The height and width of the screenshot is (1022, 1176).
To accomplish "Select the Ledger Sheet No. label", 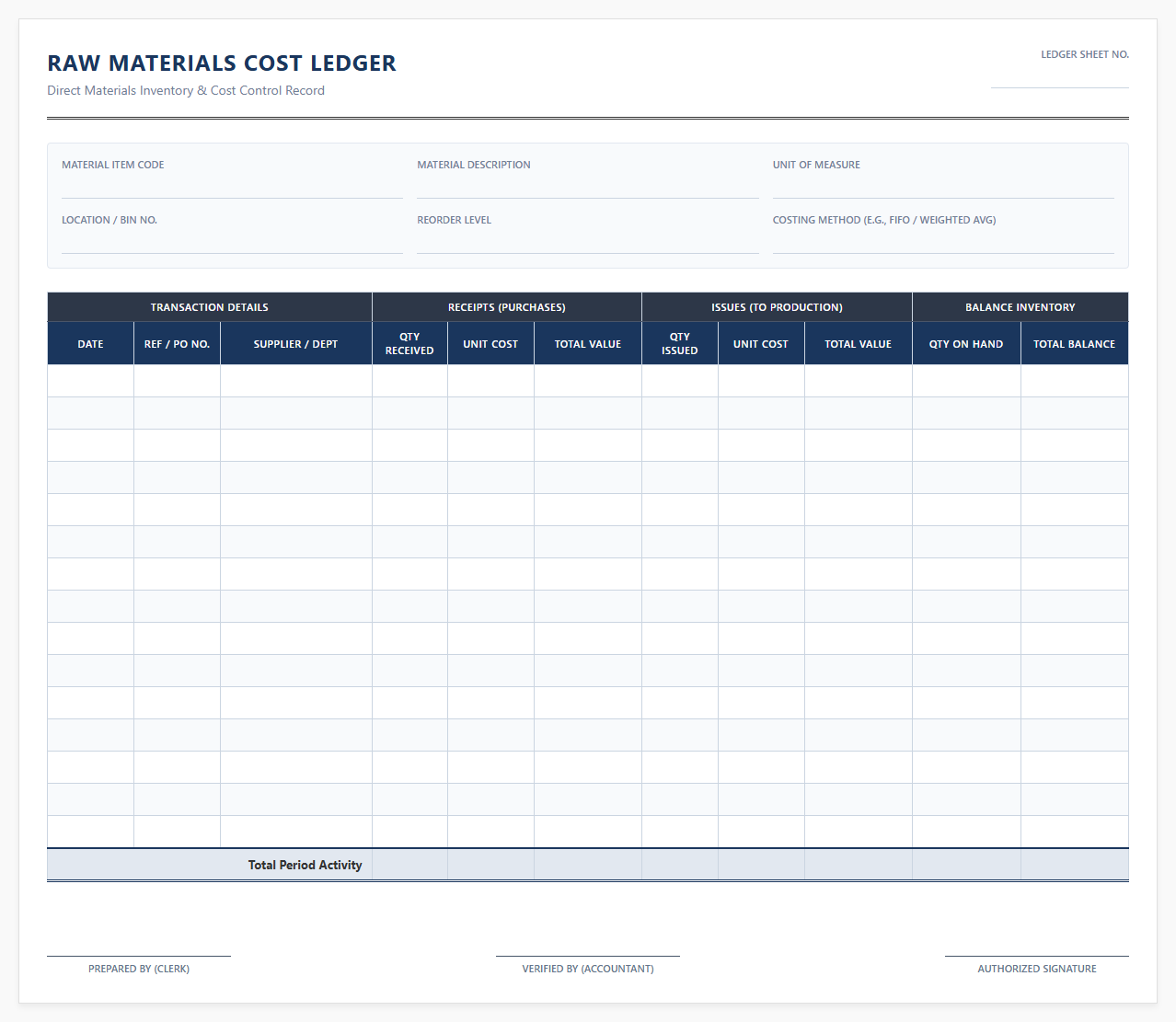I will 1085,54.
